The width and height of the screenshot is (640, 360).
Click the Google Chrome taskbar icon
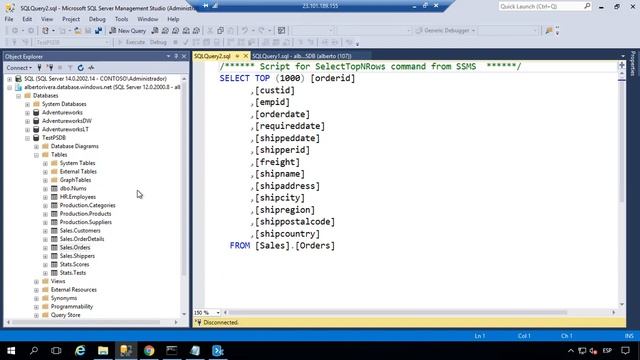pyautogui.click(x=149, y=351)
